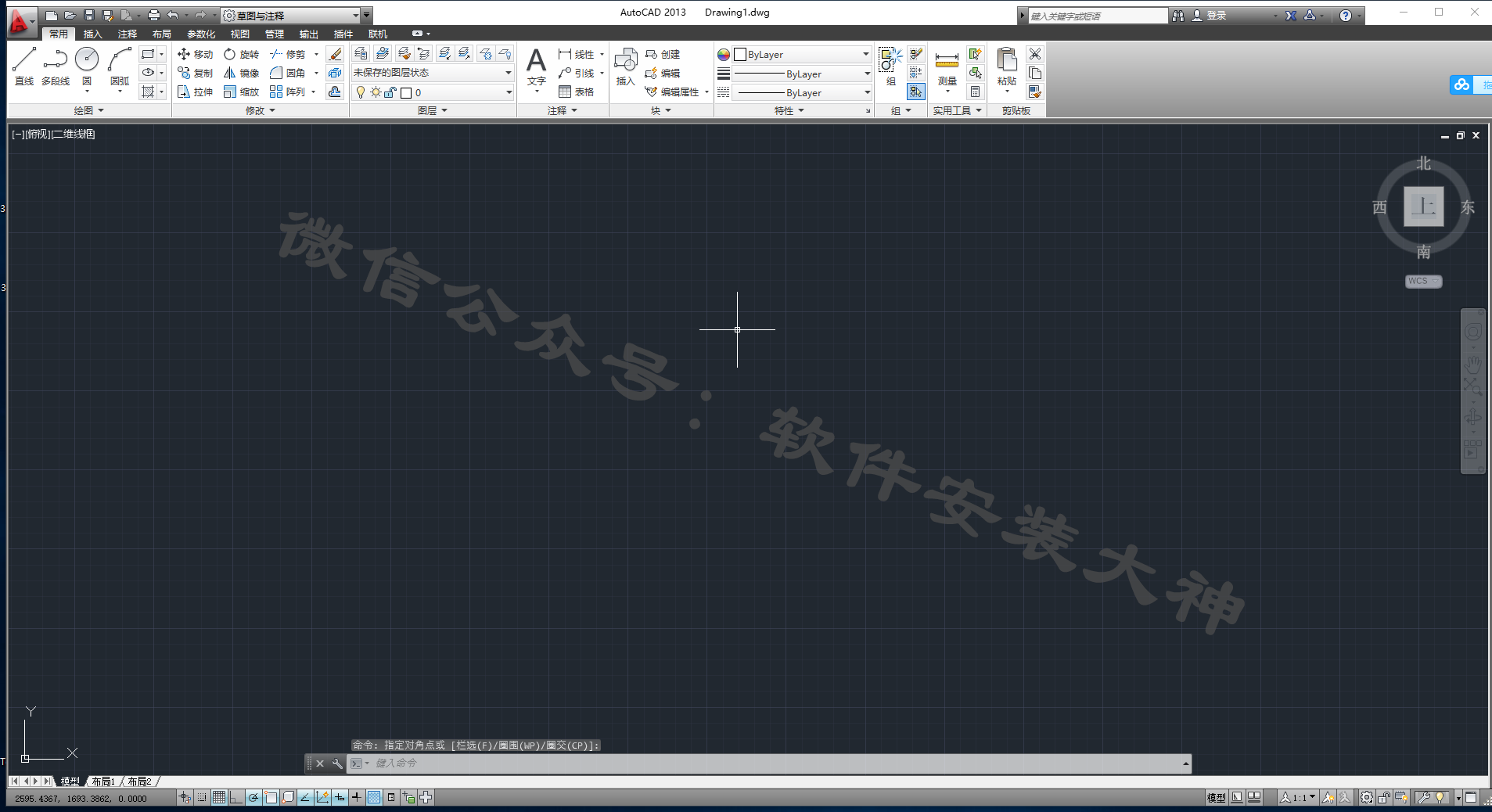Click the Leader (引线) button
This screenshot has width=1492, height=812.
click(x=576, y=73)
